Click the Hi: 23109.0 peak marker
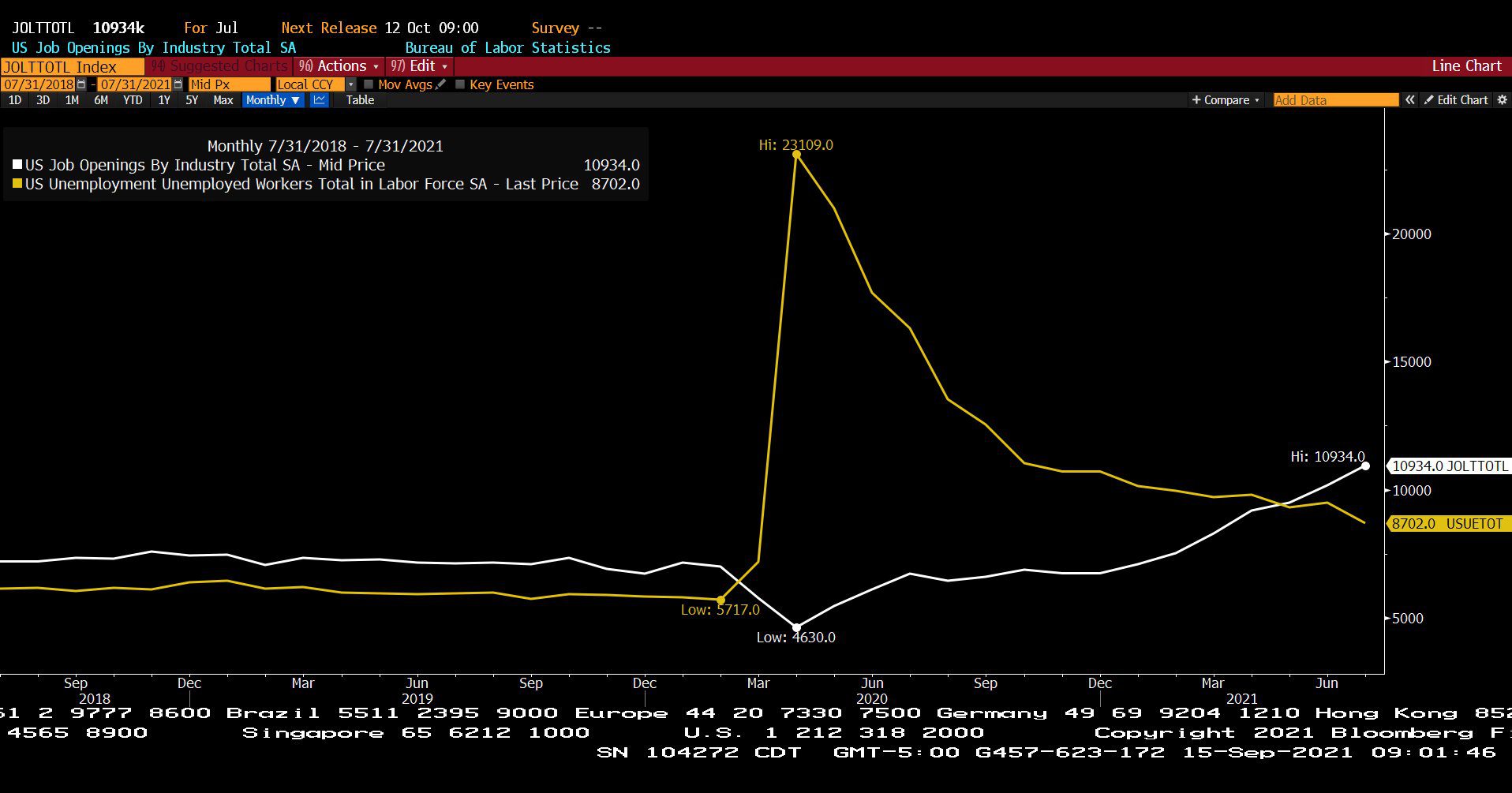Screen dimensions: 1512x793 click(x=797, y=155)
